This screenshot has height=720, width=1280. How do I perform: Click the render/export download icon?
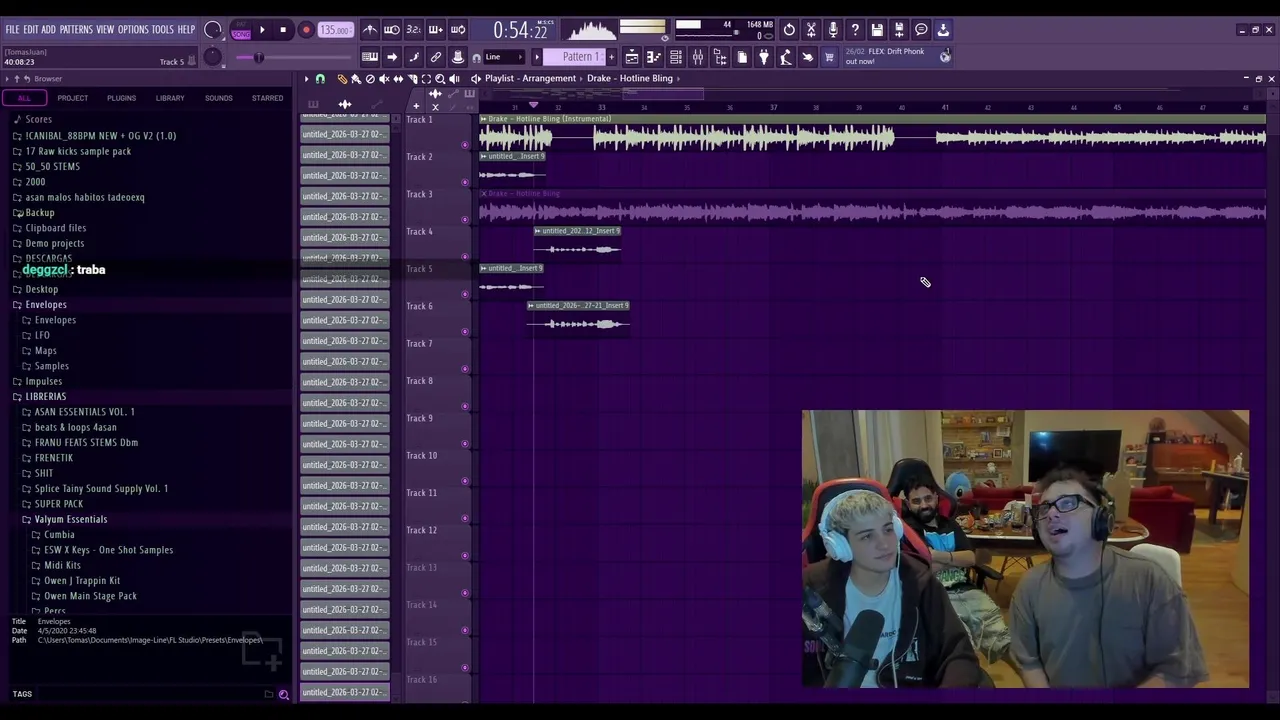pyautogui.click(x=943, y=30)
